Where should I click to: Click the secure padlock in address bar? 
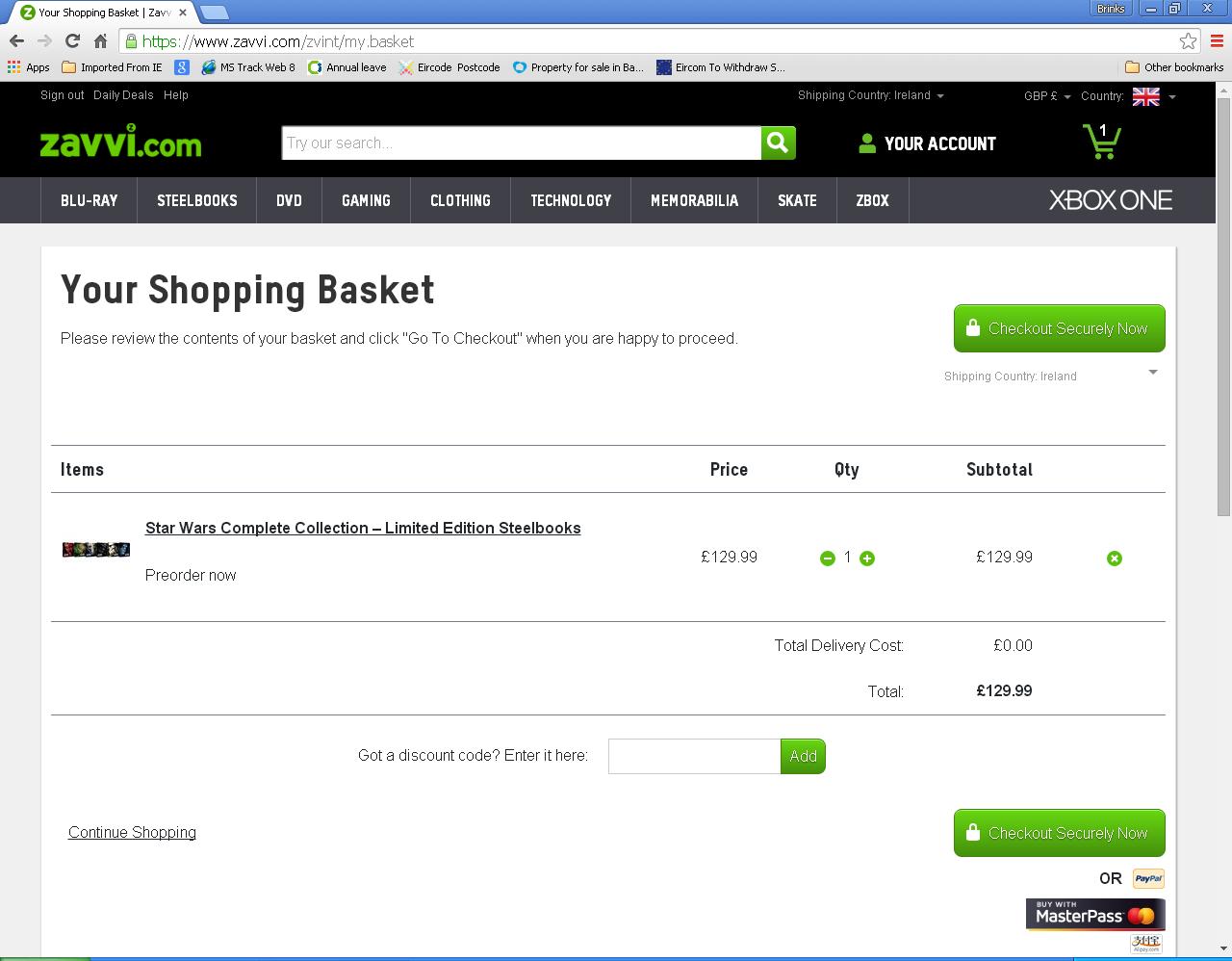[131, 41]
